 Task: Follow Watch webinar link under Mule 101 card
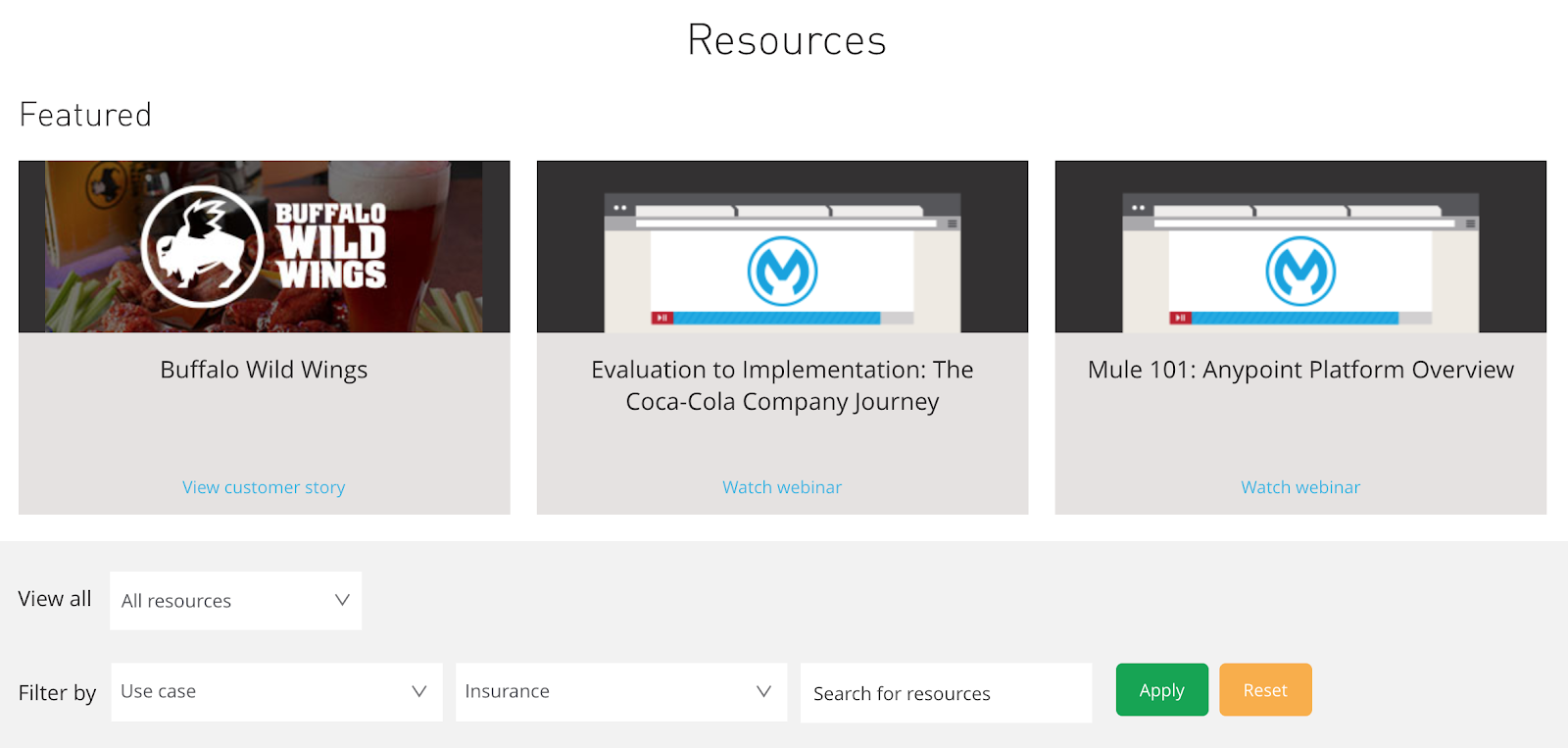pyautogui.click(x=1300, y=487)
